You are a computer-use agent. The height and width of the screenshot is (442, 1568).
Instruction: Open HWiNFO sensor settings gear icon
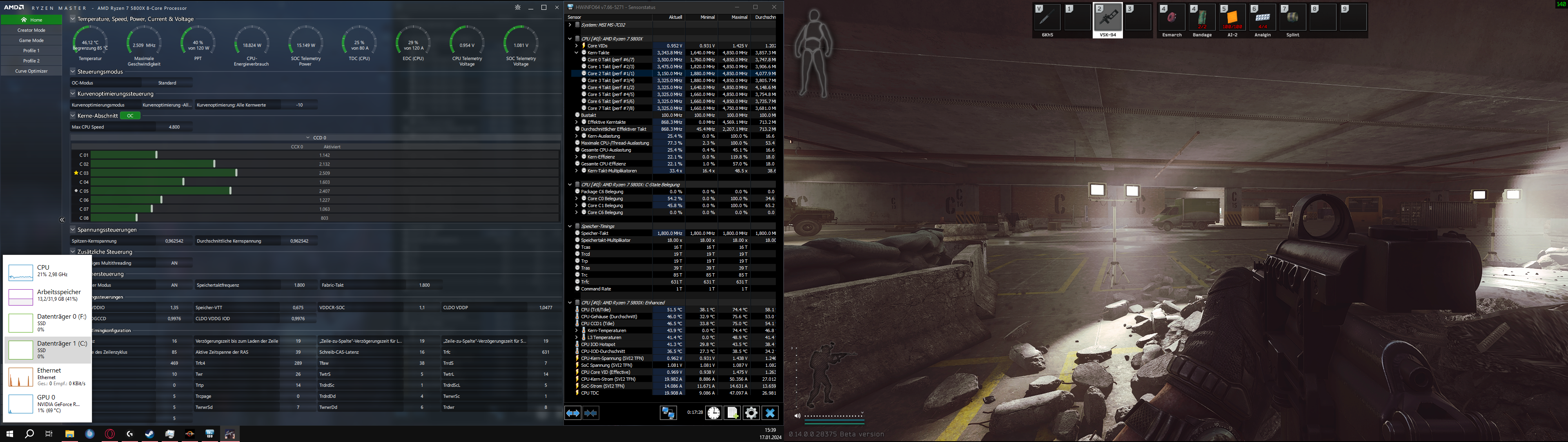(751, 413)
